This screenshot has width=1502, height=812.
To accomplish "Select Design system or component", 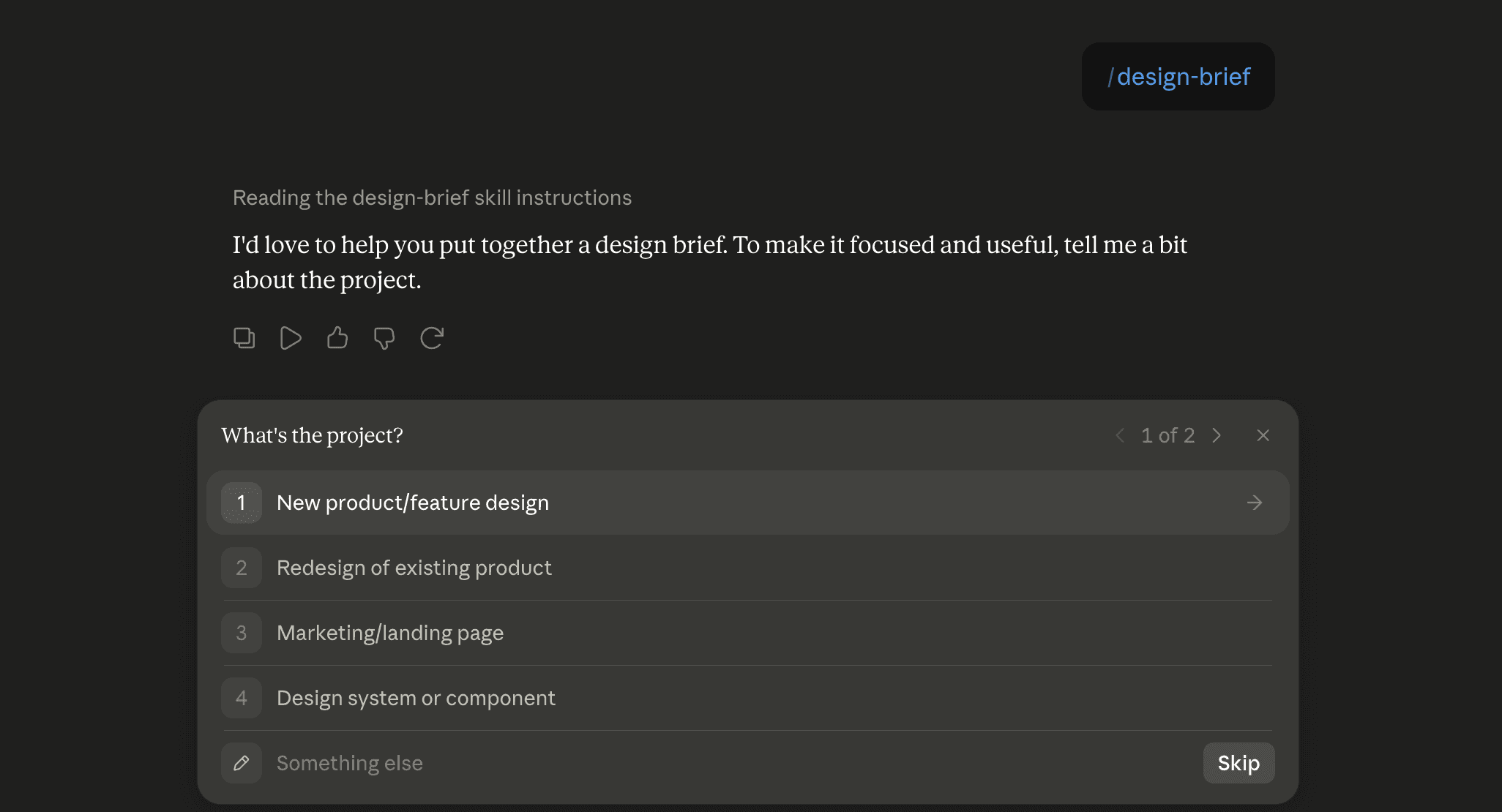I will point(747,698).
